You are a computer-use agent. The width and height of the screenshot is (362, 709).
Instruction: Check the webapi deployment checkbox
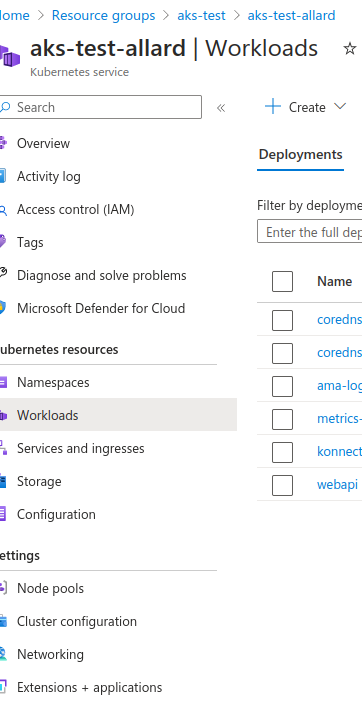[282, 485]
